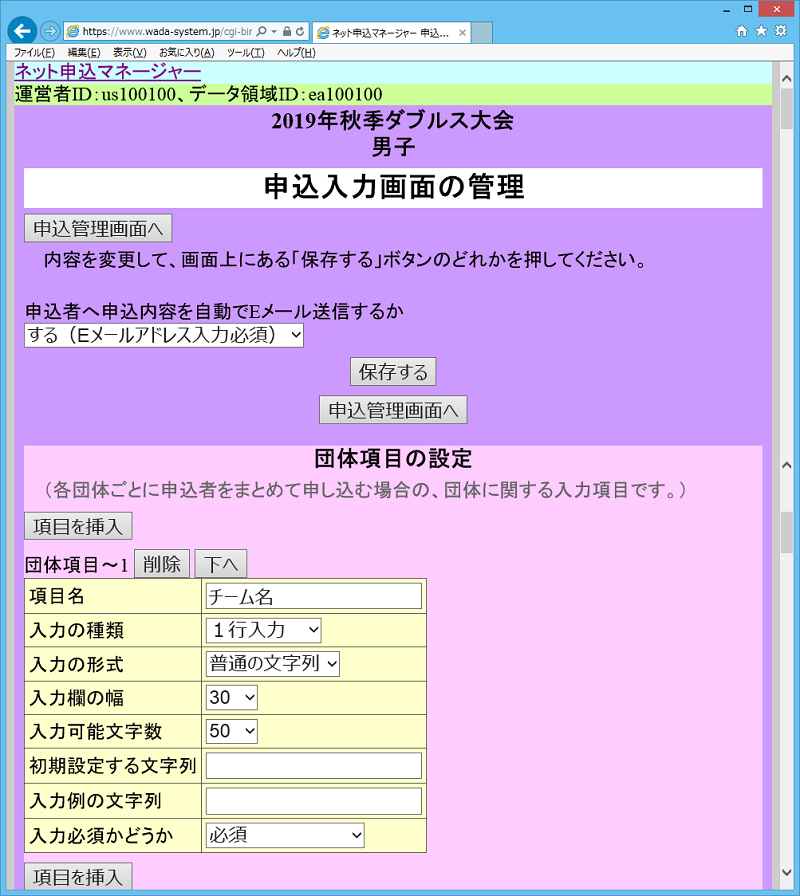Open browser Tools gear icon
The height and width of the screenshot is (896, 800).
[781, 31]
